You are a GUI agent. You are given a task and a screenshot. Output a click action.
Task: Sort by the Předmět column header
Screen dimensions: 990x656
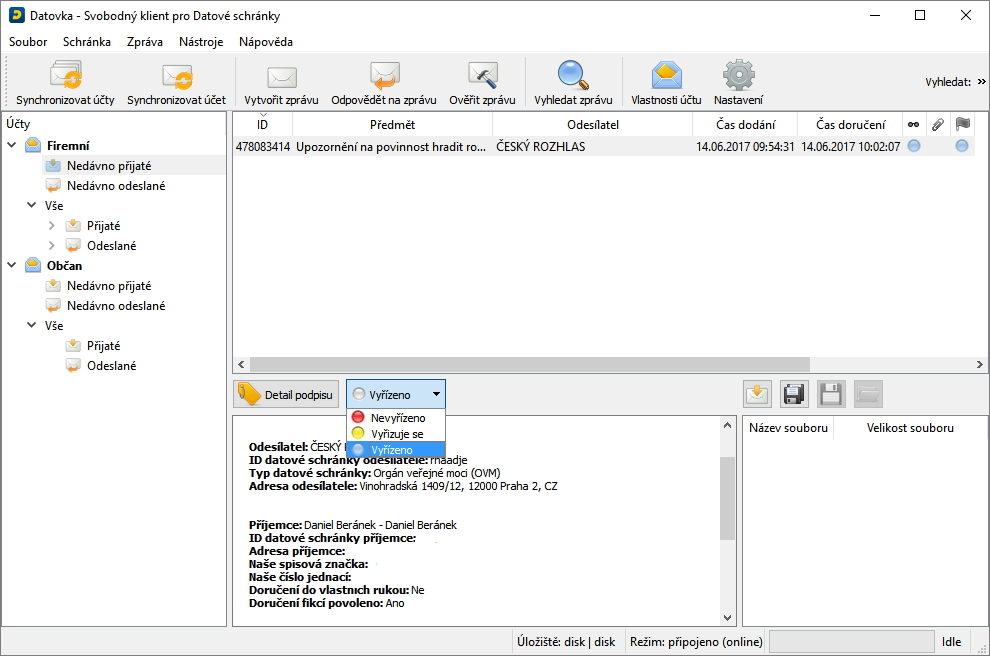pos(392,124)
